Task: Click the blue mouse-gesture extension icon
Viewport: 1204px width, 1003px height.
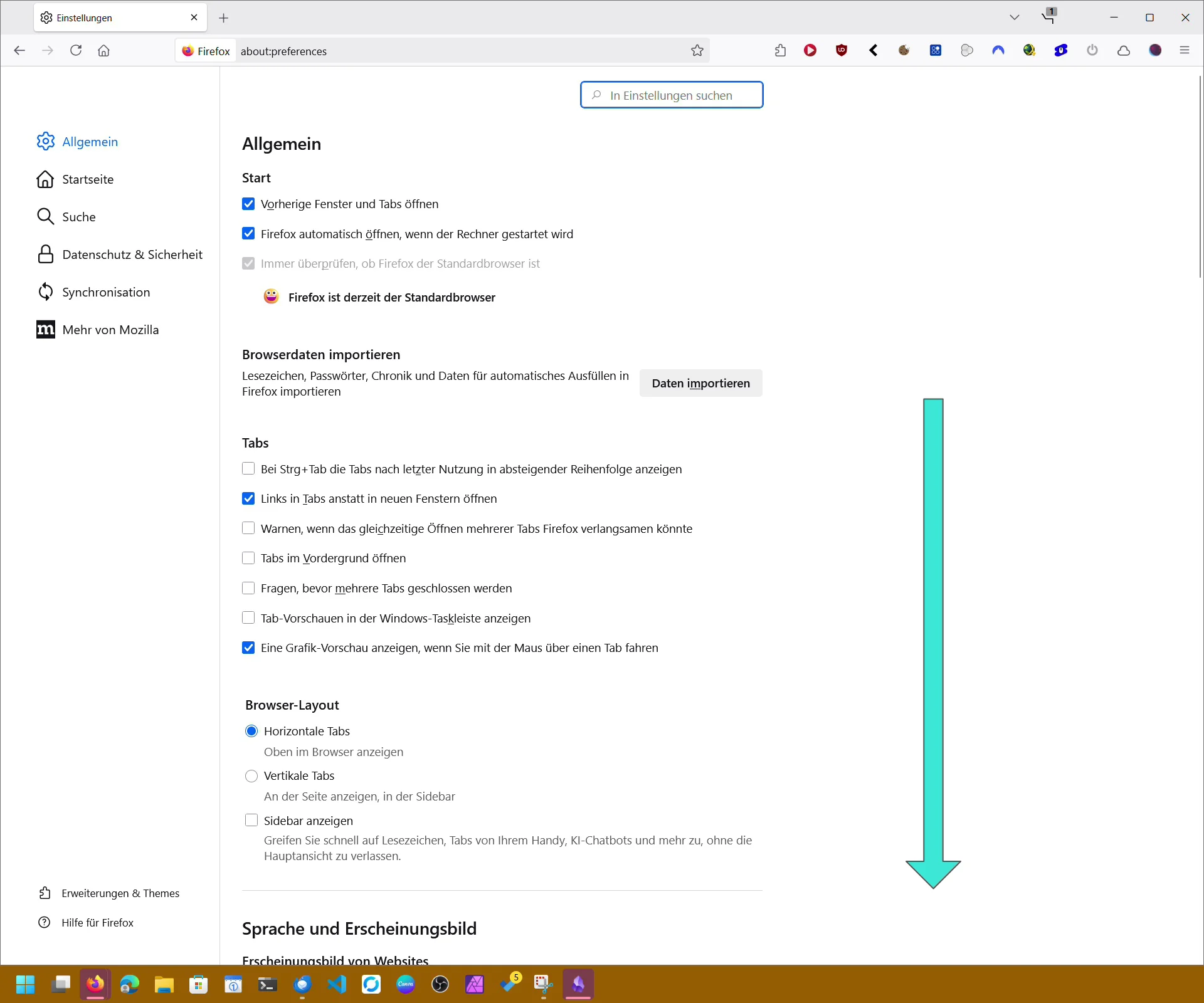Action: [x=1061, y=51]
